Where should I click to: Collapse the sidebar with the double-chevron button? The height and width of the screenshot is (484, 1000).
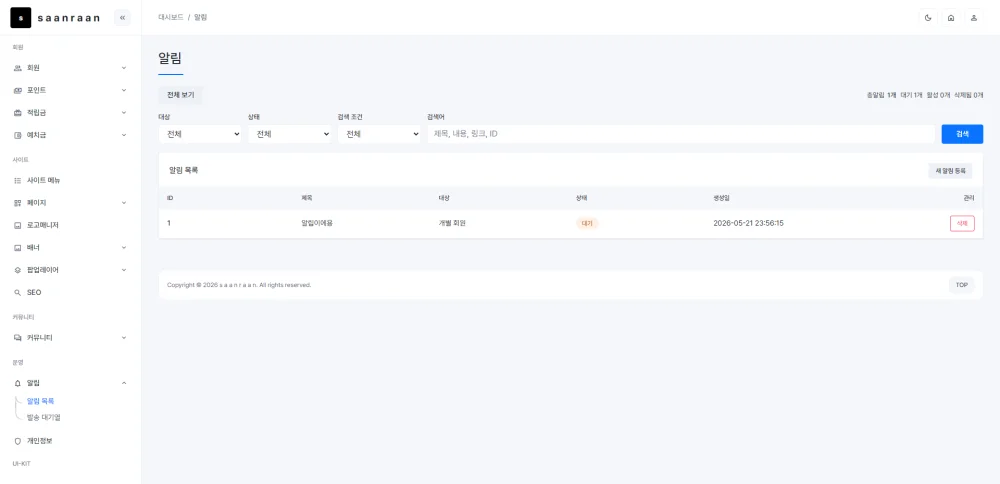pyautogui.click(x=122, y=18)
